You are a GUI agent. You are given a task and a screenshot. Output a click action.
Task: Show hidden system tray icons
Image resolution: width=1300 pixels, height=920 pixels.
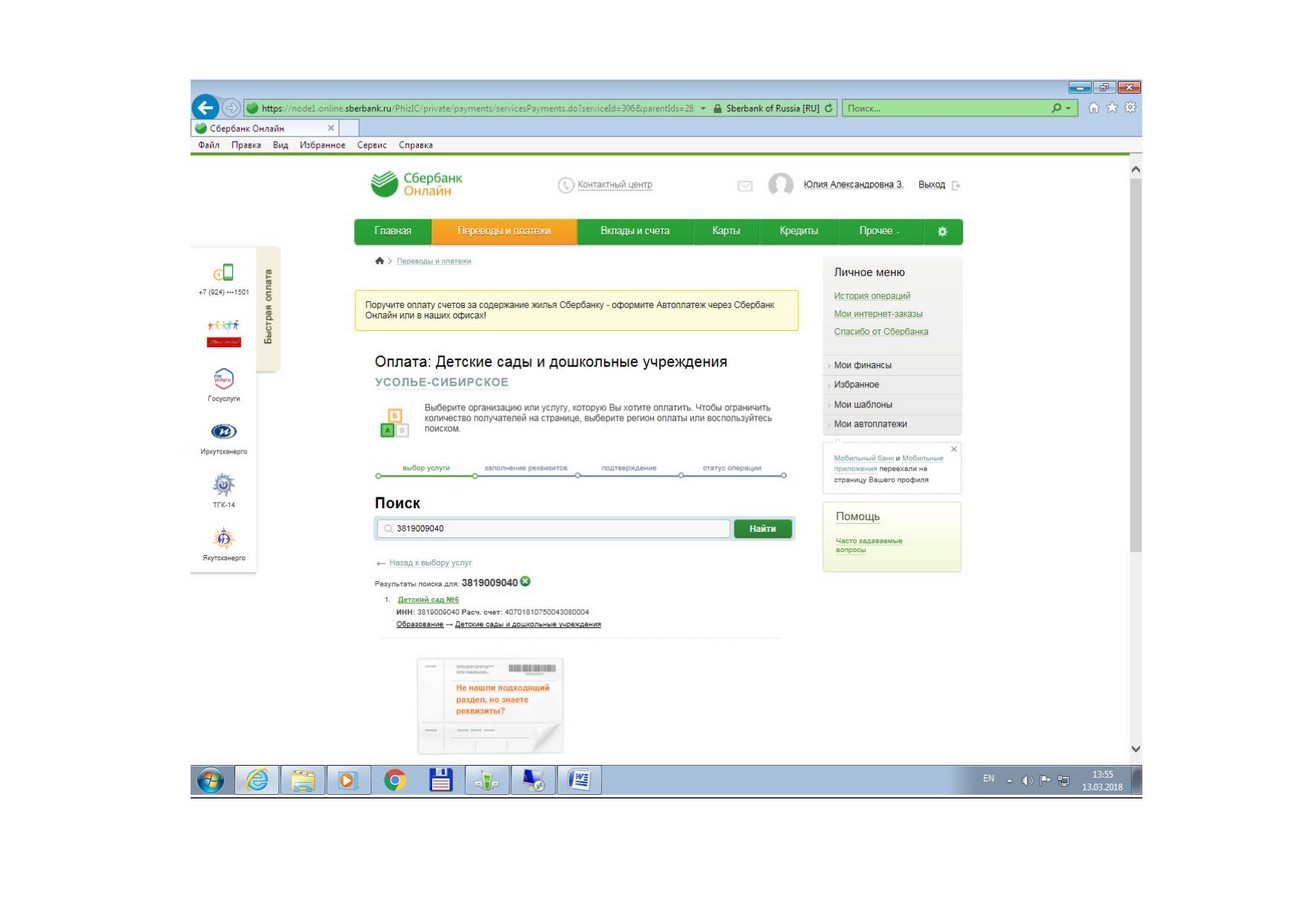pos(1010,780)
